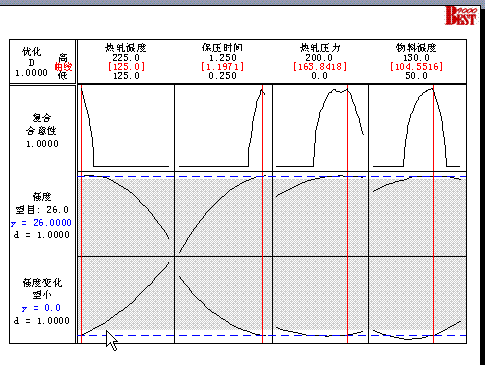The width and height of the screenshot is (485, 365).
Task: Click the red 曲线 label in the header
Action: pos(63,67)
